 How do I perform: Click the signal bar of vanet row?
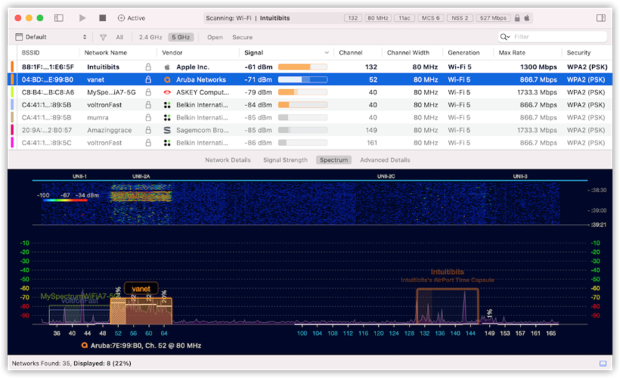303,79
